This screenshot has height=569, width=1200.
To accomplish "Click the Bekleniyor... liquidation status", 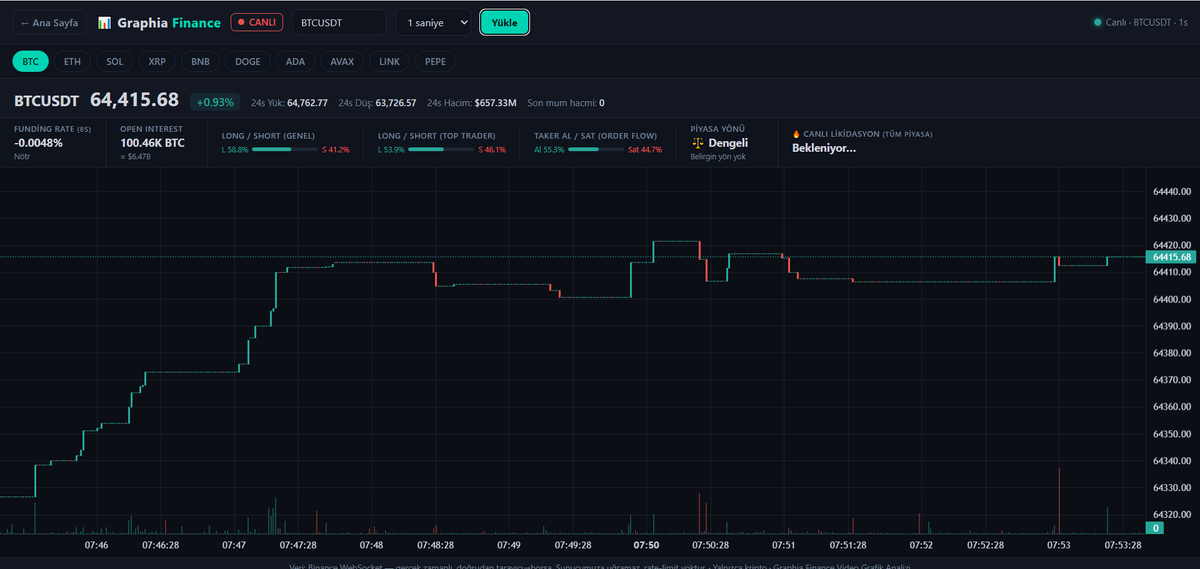I will point(824,148).
